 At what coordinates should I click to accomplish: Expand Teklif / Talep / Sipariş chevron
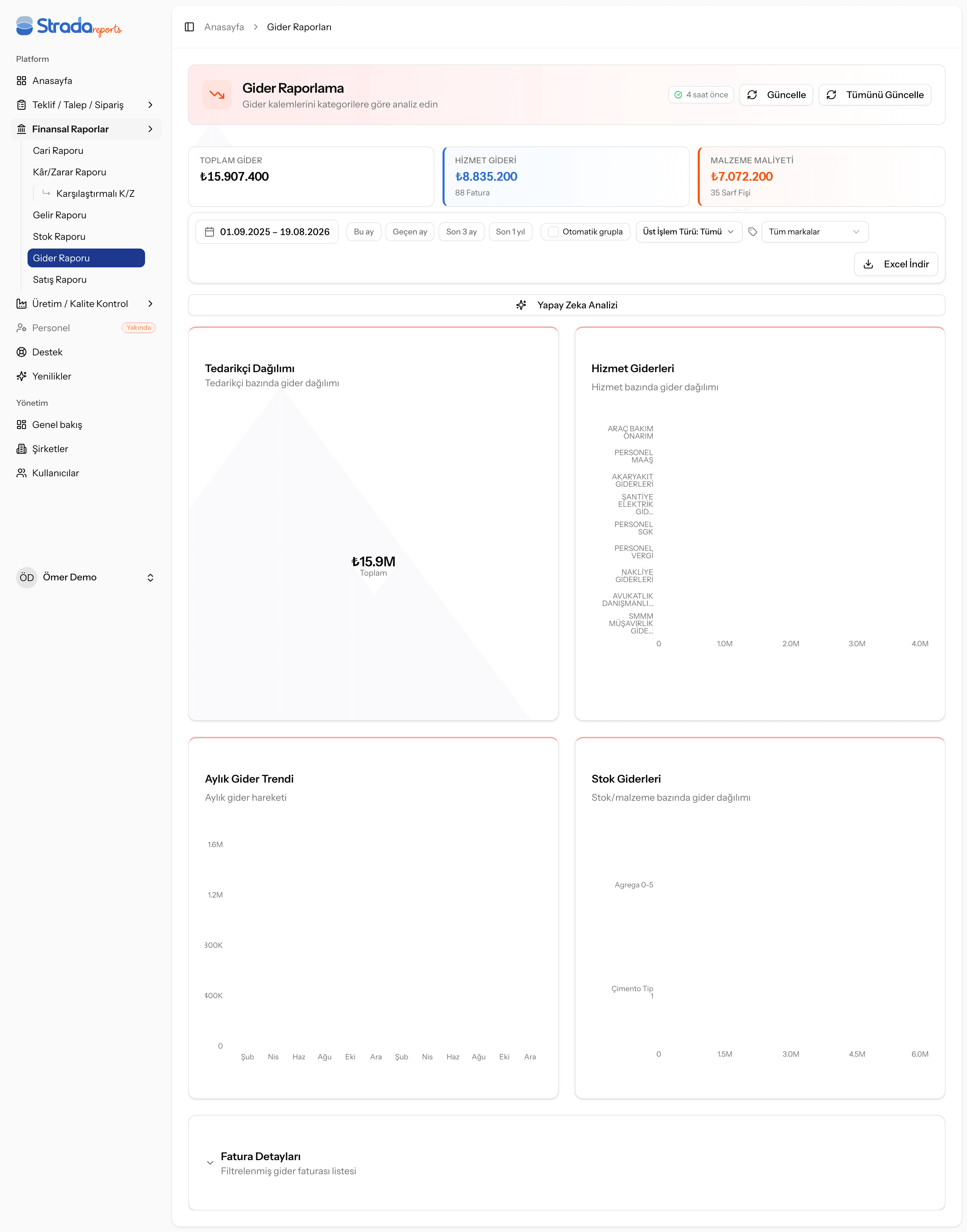[151, 105]
